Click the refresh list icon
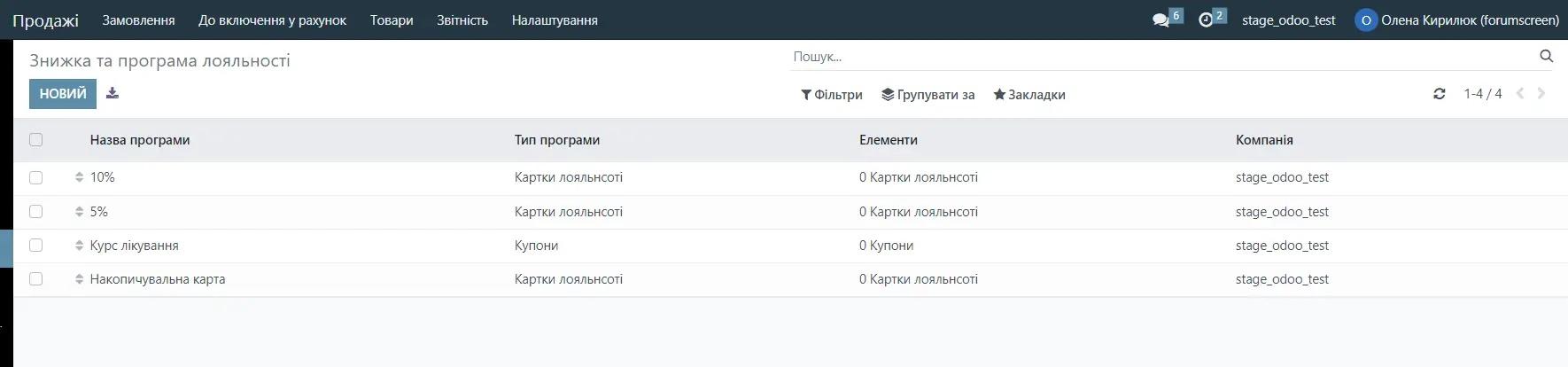The image size is (1568, 367). point(1439,94)
